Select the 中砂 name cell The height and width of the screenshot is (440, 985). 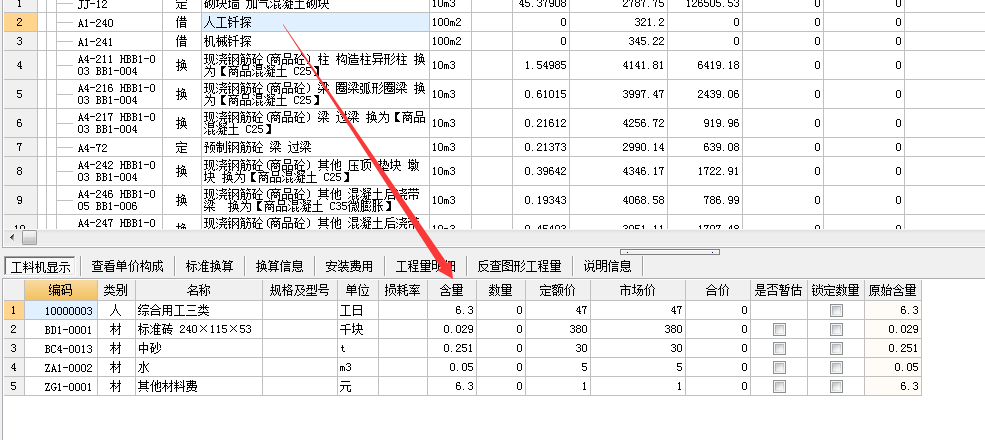(199, 348)
